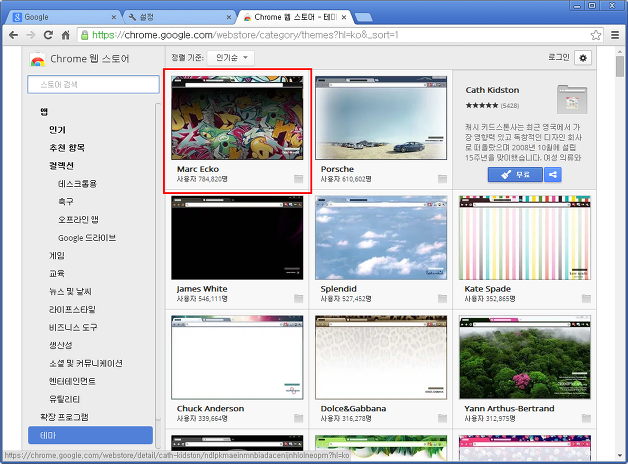Select 뉴스 및 날씨 category

pyautogui.click(x=70, y=291)
